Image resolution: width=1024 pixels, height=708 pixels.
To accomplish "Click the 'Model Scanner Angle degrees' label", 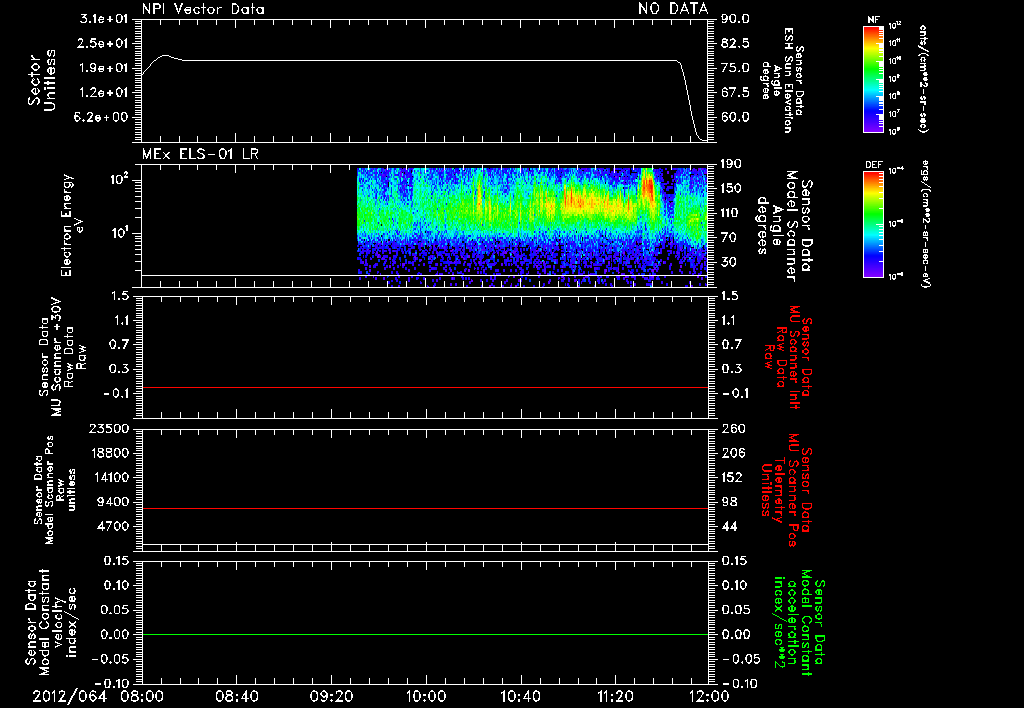I will point(786,226).
